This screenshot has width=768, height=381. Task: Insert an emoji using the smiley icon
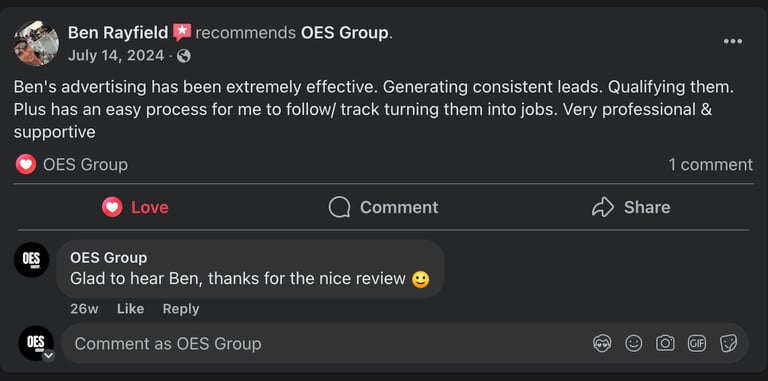pos(633,343)
